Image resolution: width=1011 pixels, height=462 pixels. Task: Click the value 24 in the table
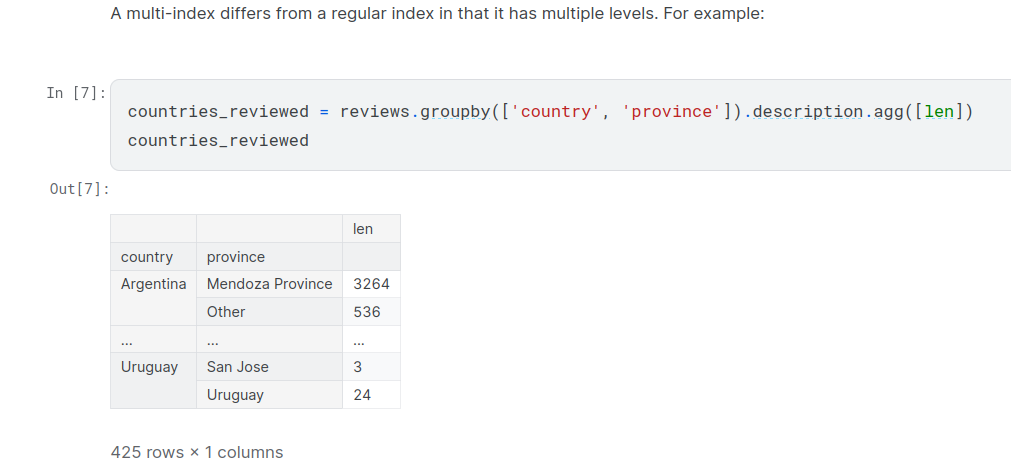(362, 395)
